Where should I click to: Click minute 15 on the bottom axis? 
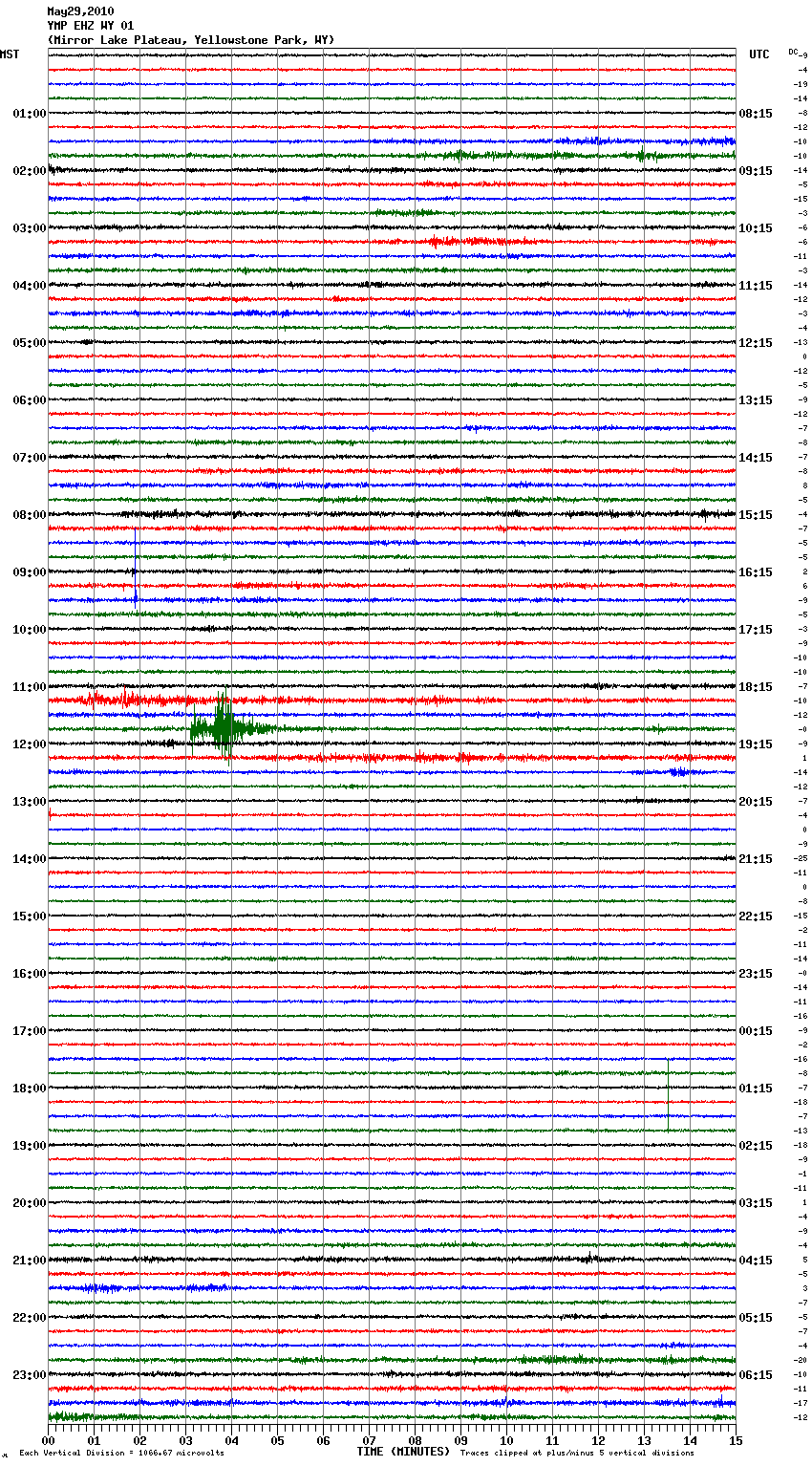[735, 1440]
